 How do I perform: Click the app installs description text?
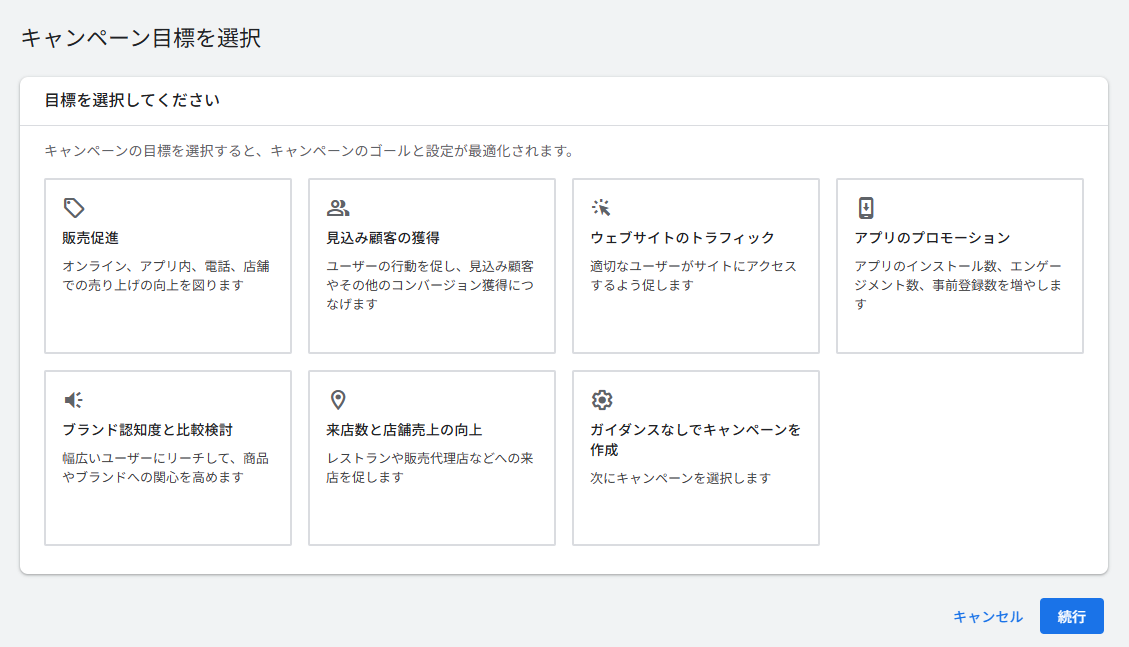coord(958,285)
